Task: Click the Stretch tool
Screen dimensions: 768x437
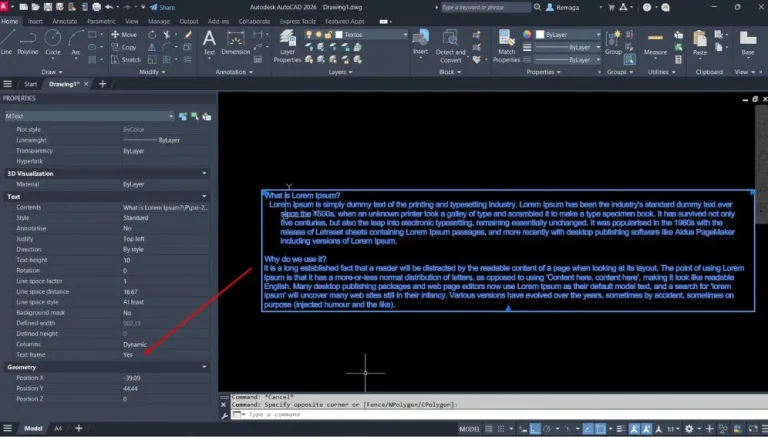Action: (126, 60)
